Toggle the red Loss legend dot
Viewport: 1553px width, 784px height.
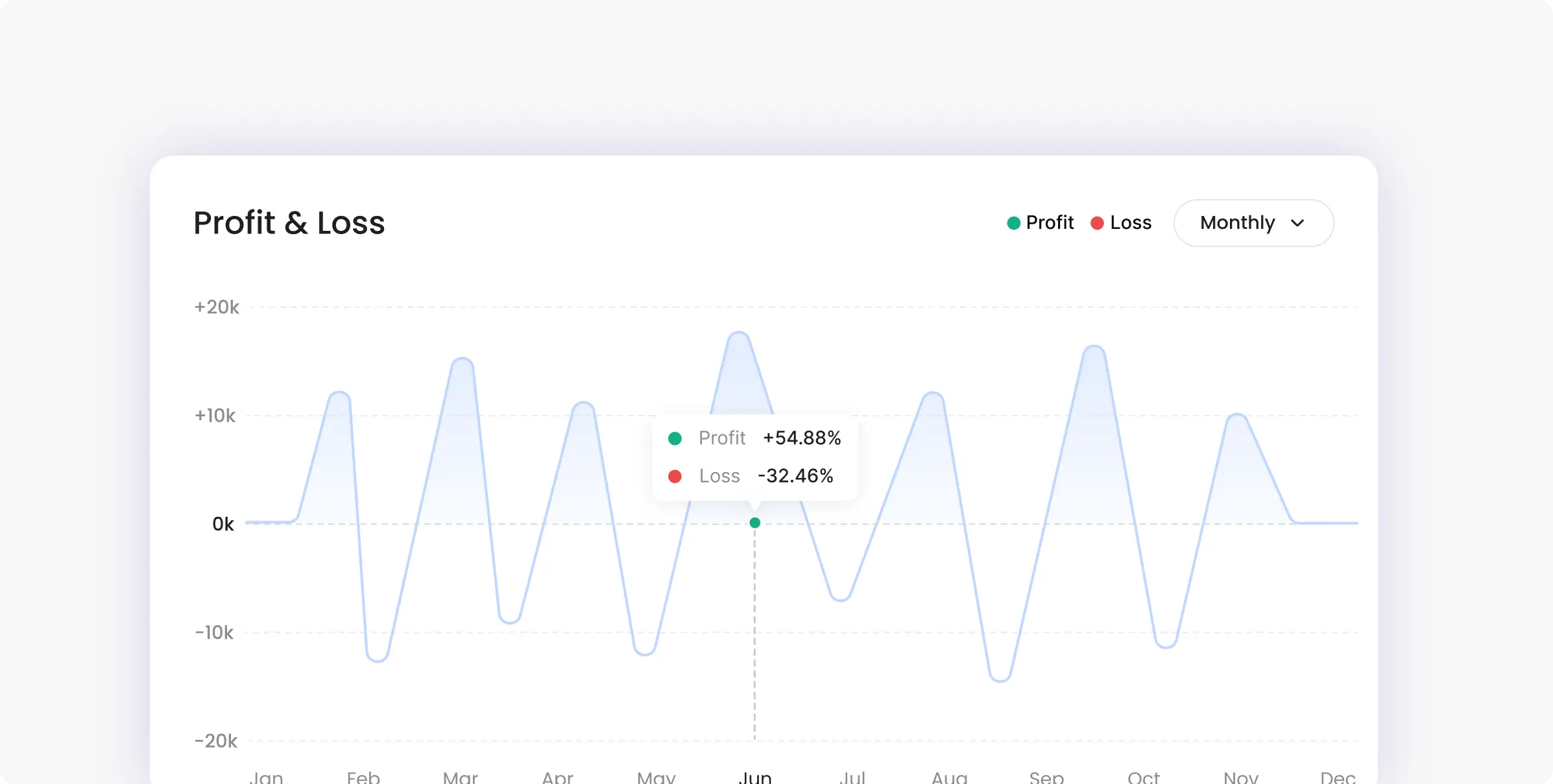coord(1097,223)
